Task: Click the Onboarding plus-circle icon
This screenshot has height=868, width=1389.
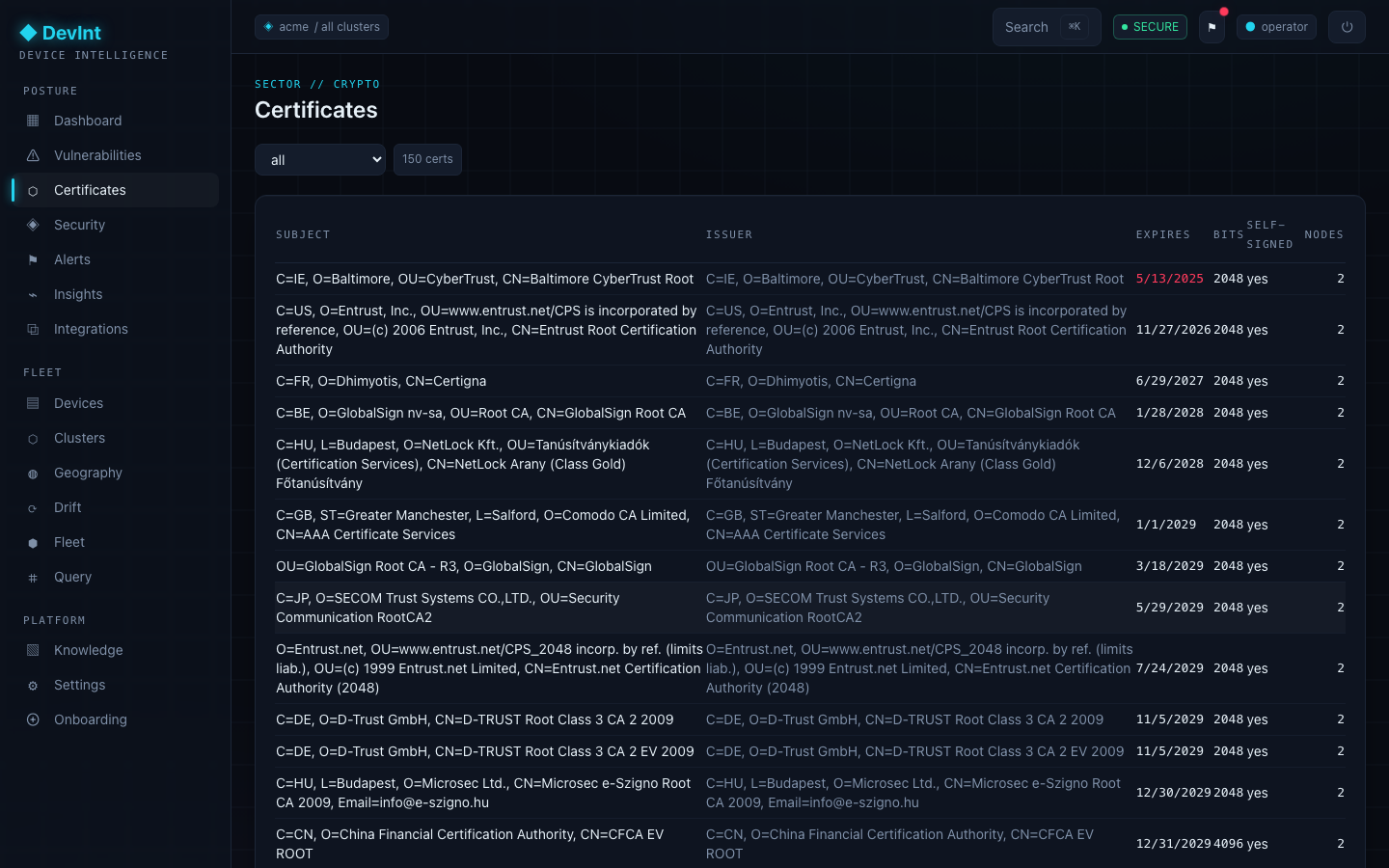Action: 33,719
